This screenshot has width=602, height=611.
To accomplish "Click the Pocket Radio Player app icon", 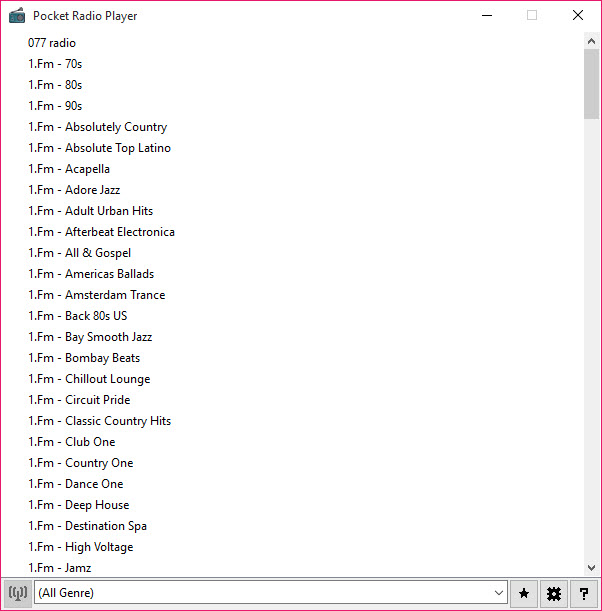I will point(17,16).
